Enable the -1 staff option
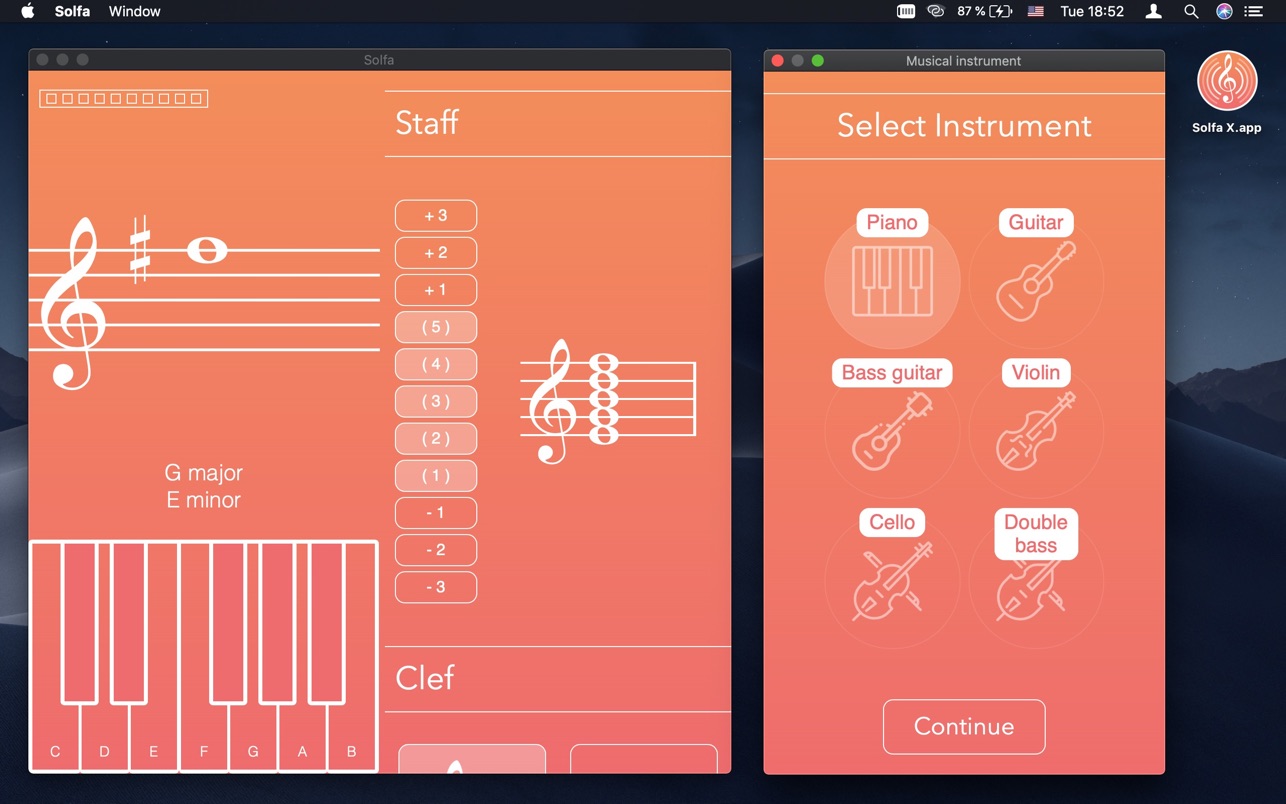This screenshot has height=804, width=1286. click(436, 513)
